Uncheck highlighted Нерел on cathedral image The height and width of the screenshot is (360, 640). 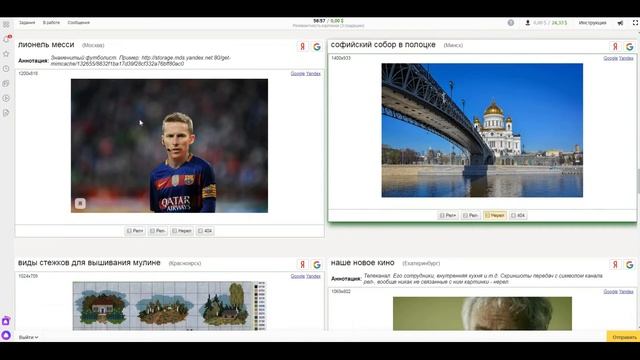[495, 215]
